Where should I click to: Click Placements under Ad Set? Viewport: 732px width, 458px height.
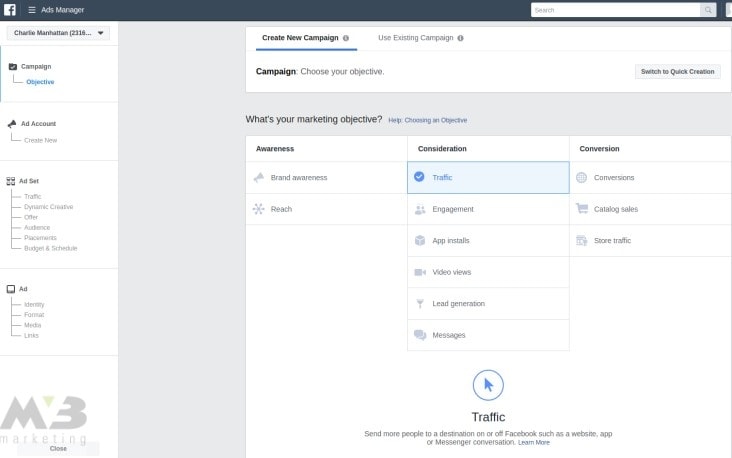40,238
